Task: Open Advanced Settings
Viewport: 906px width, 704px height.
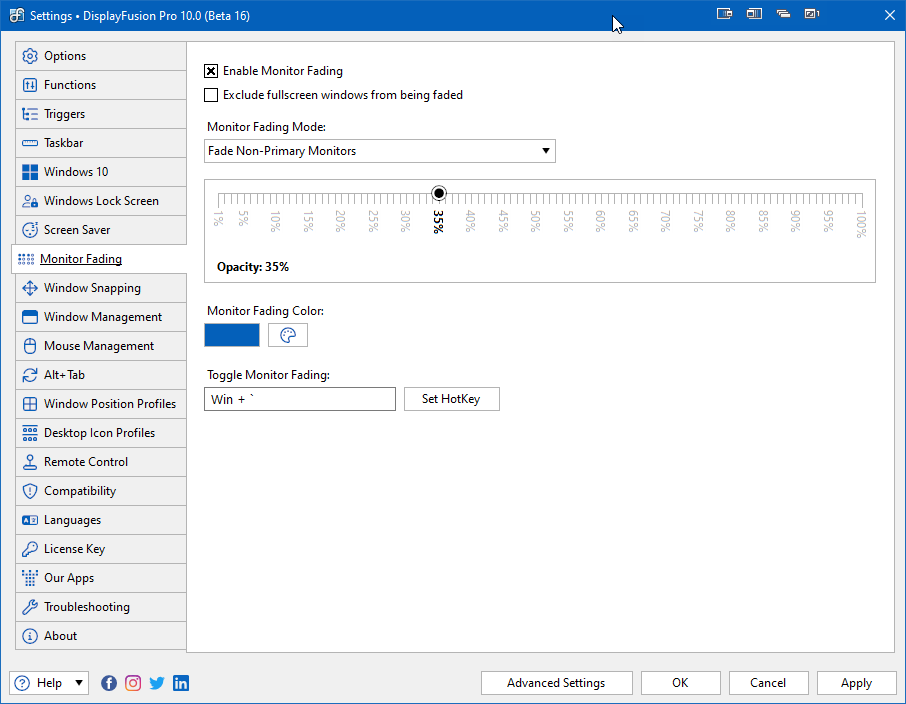Action: [x=556, y=683]
